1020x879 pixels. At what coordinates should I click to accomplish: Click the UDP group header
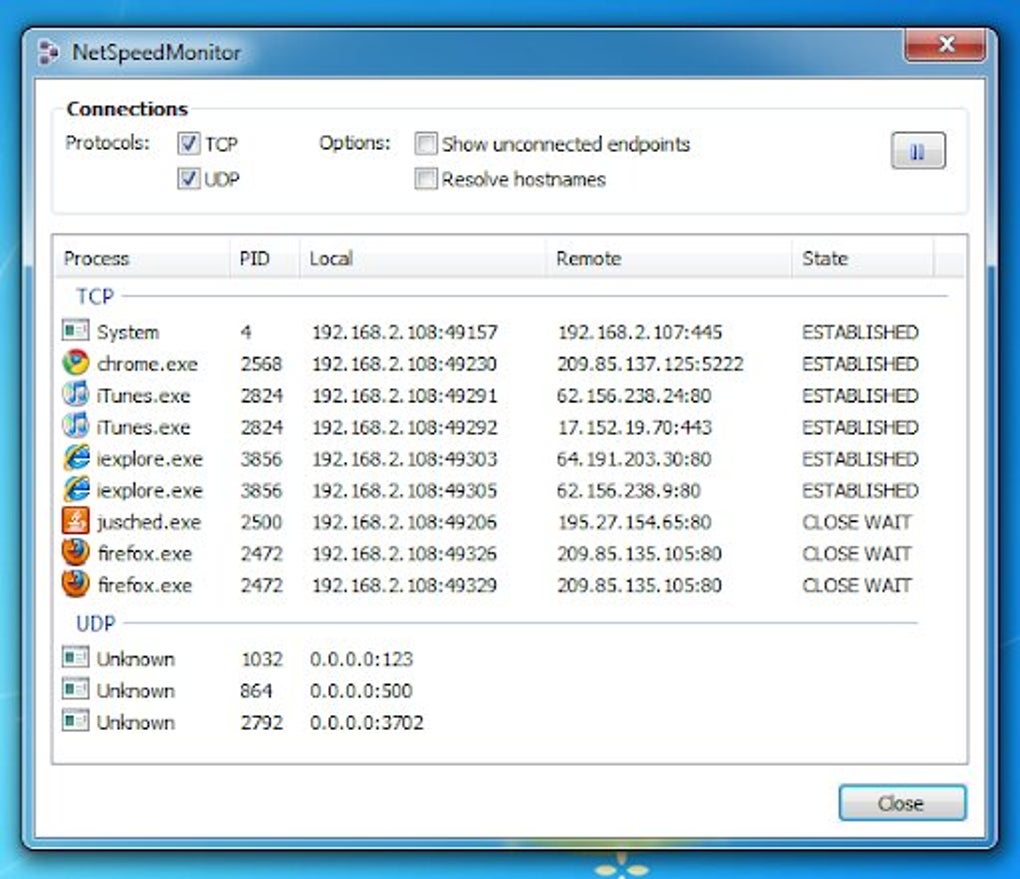[x=96, y=624]
